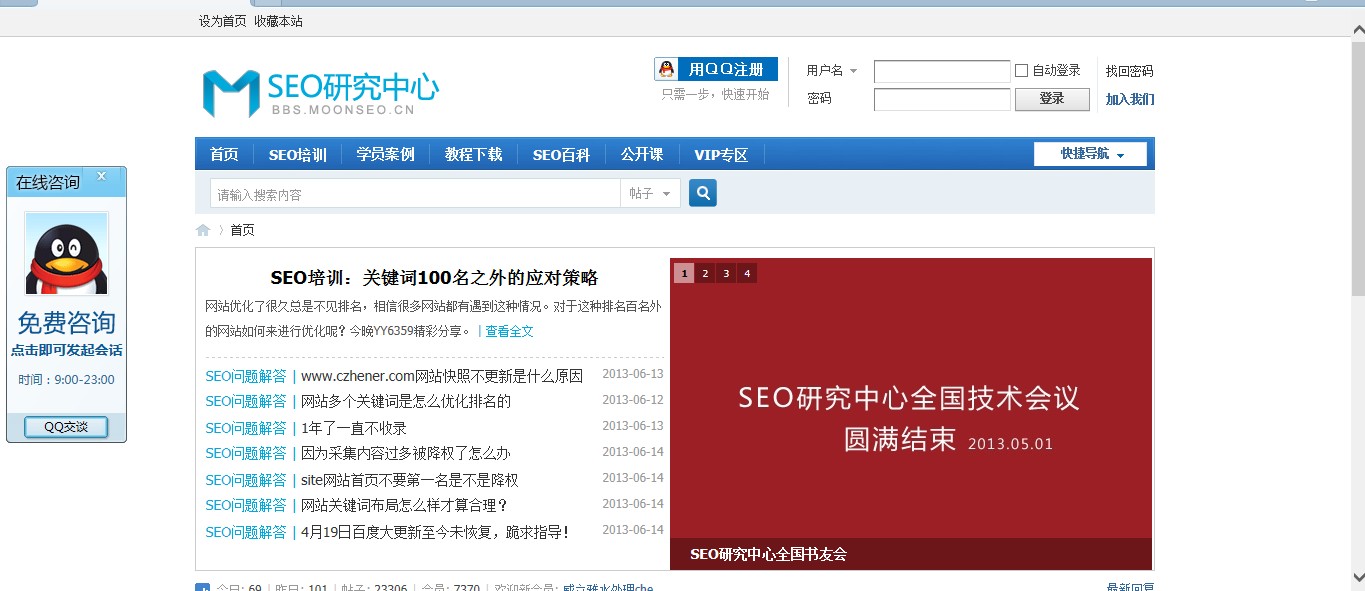Close the 在线咨询 floating panel

pyautogui.click(x=101, y=177)
